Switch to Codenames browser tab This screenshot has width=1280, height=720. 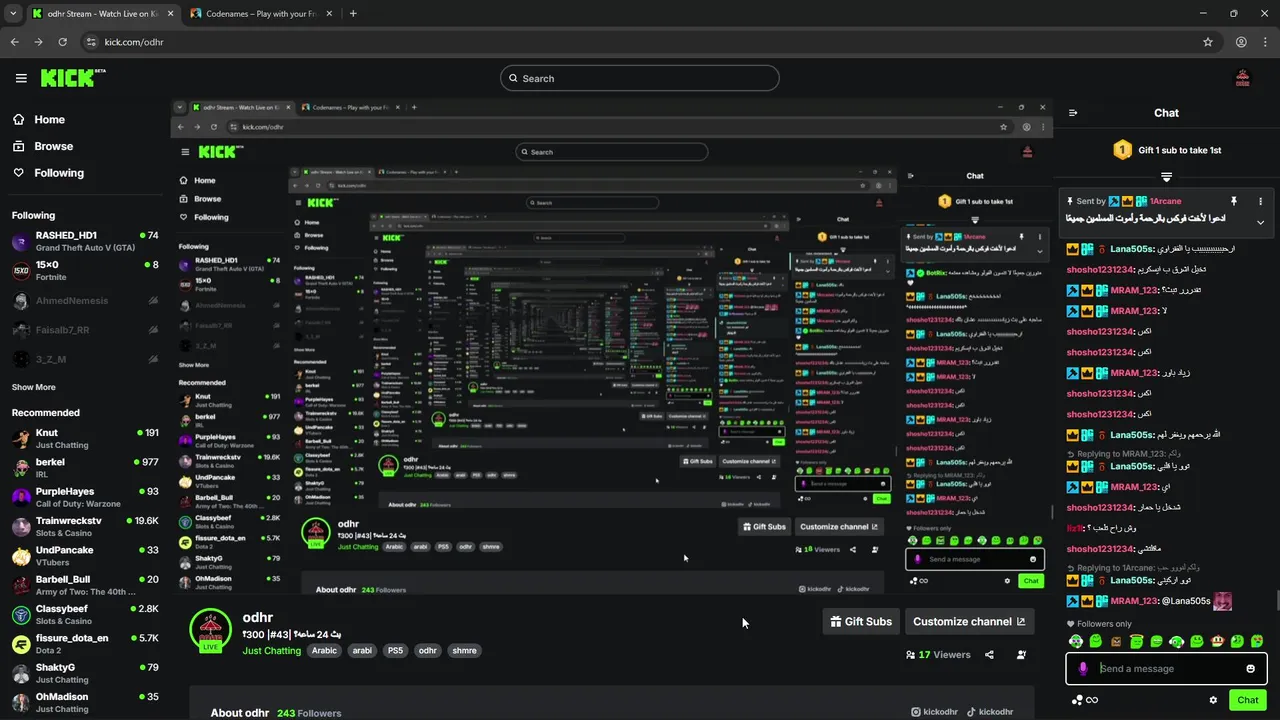tap(260, 14)
